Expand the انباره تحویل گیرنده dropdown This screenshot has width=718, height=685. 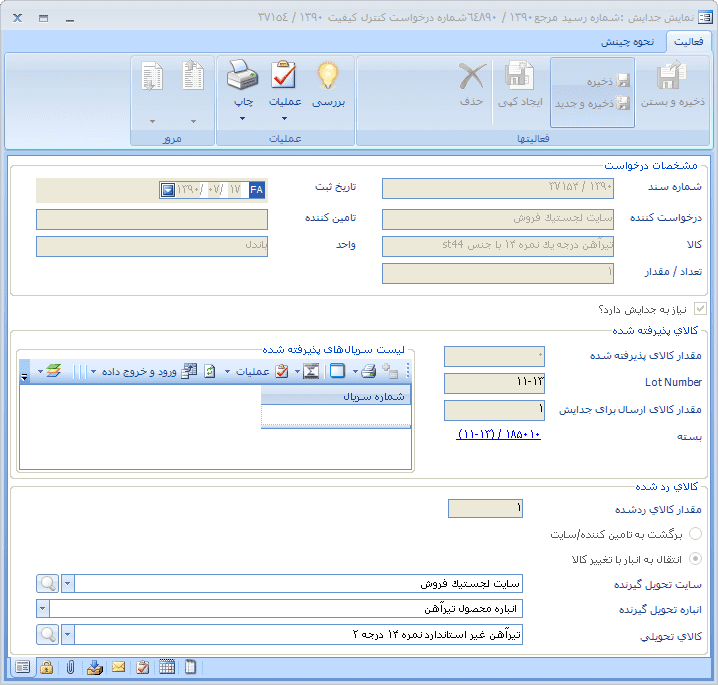coord(43,608)
